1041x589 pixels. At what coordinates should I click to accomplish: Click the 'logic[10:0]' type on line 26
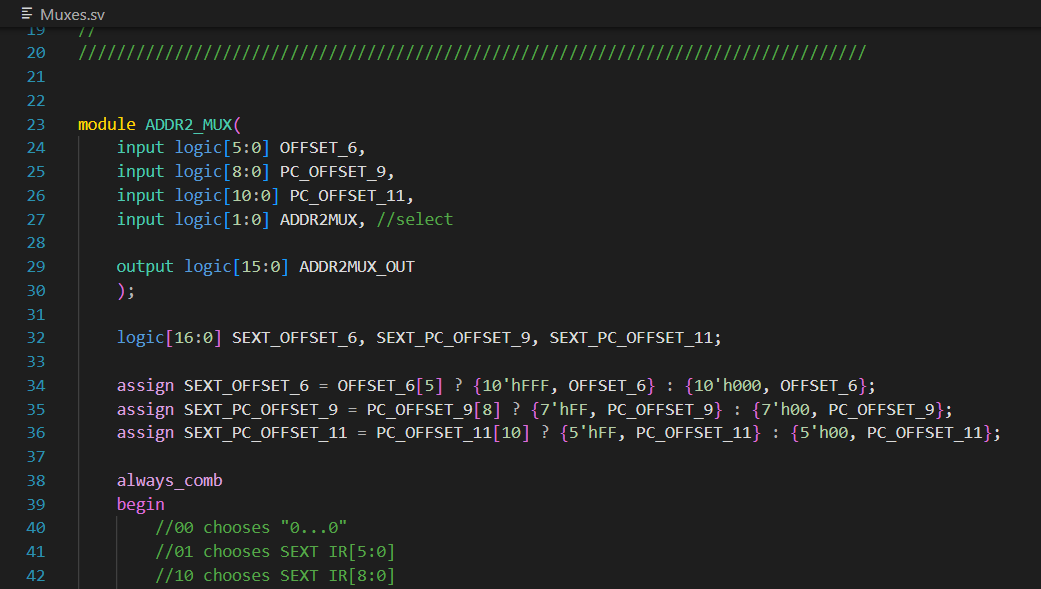coord(227,195)
